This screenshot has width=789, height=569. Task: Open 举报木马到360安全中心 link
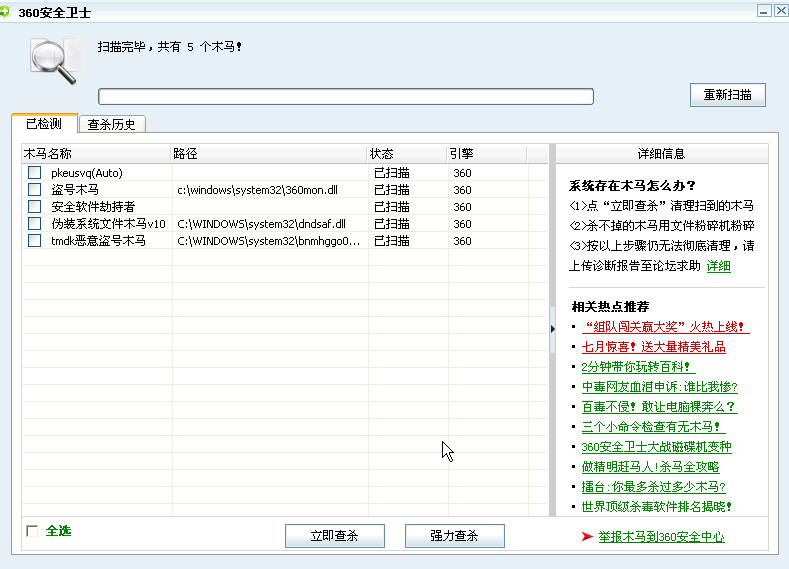pos(661,537)
